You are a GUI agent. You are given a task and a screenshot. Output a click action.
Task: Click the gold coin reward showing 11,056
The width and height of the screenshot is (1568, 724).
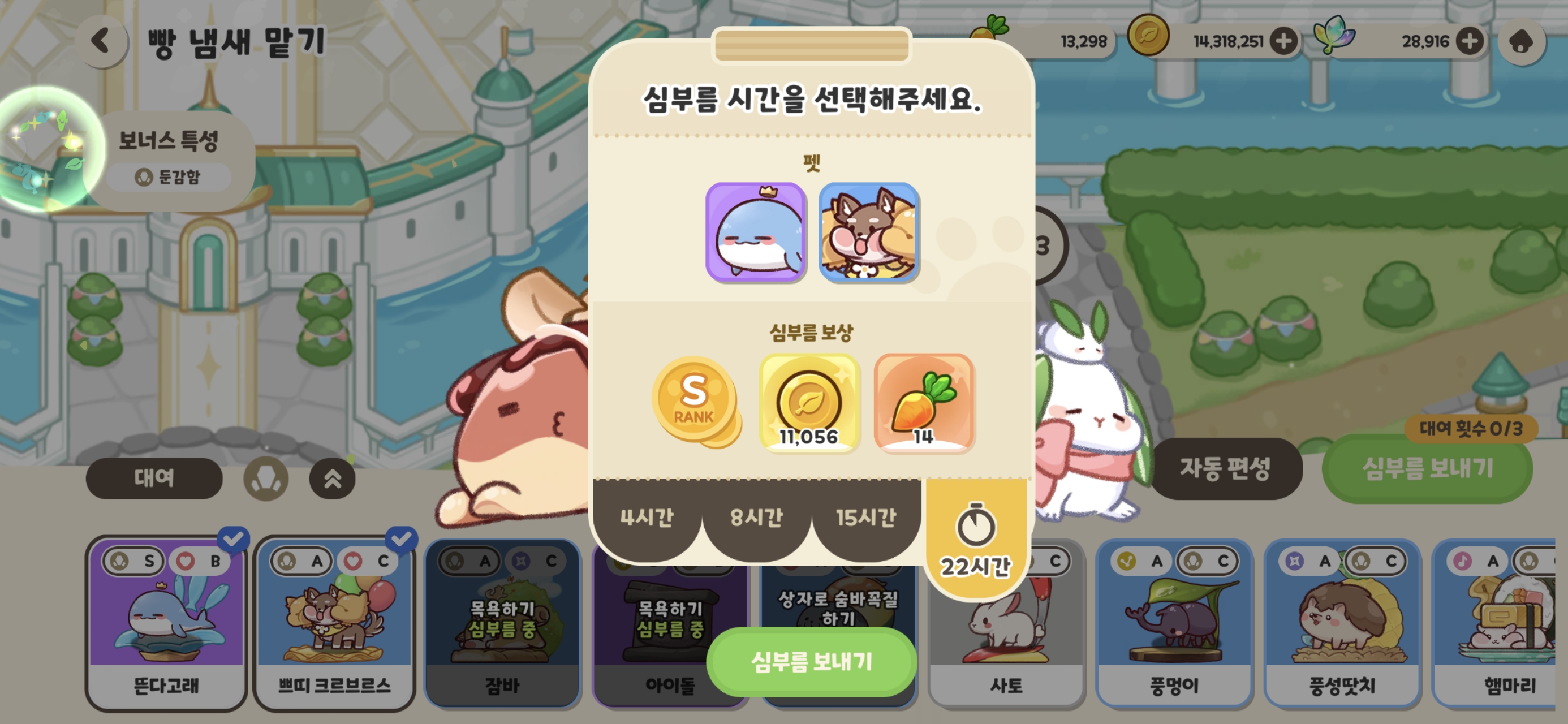coord(809,403)
